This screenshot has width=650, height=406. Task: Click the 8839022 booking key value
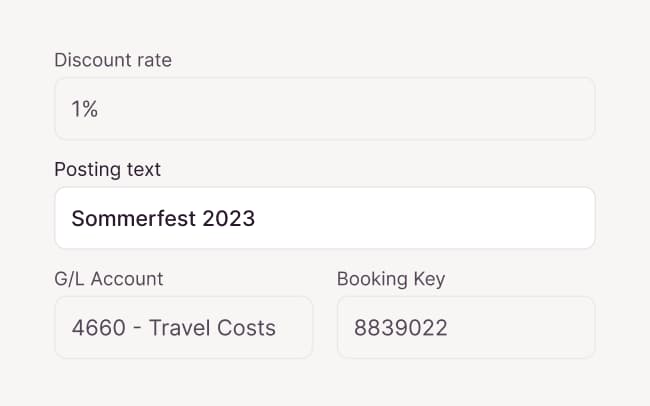[401, 327]
